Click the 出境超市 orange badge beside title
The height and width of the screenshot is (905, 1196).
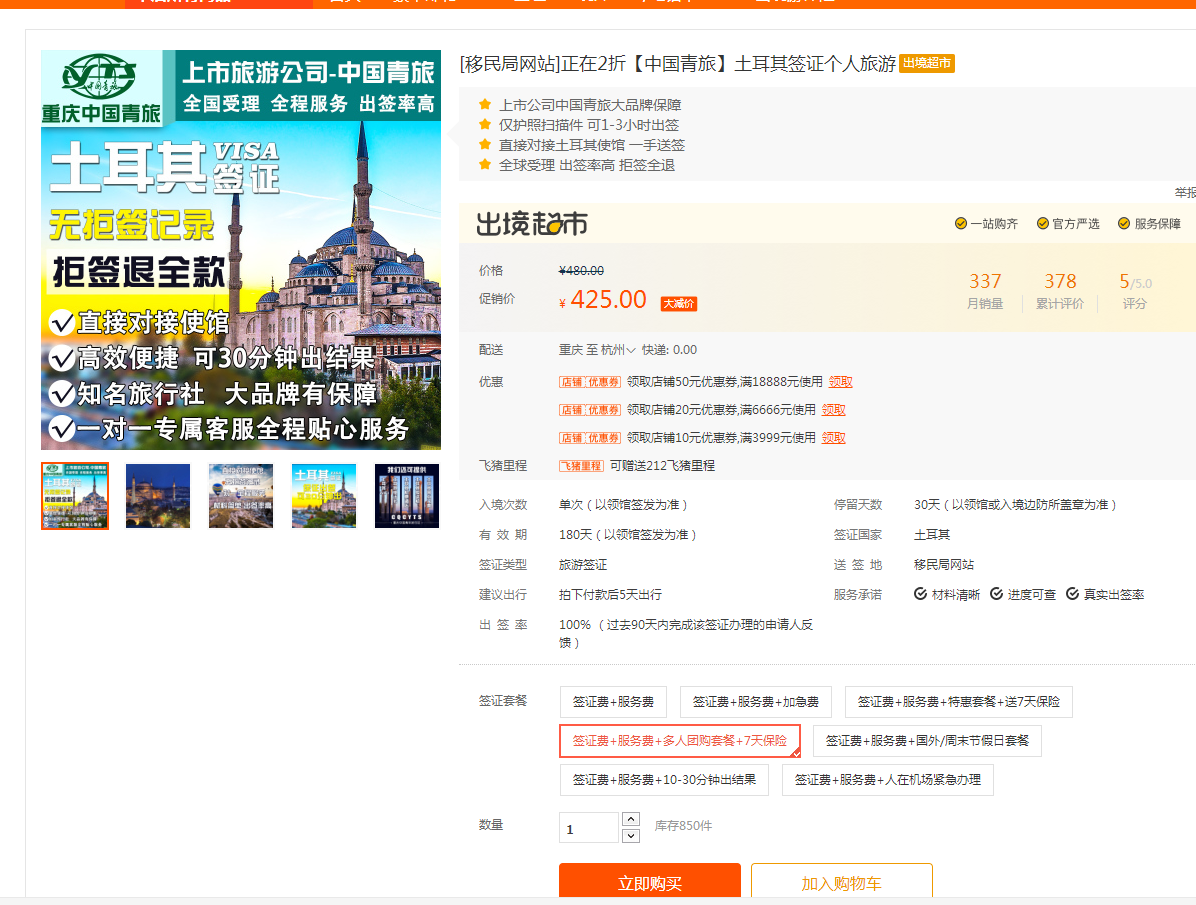[x=926, y=64]
